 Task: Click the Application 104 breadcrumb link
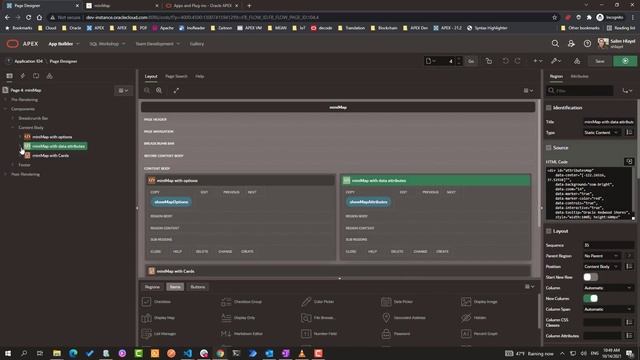coord(28,61)
